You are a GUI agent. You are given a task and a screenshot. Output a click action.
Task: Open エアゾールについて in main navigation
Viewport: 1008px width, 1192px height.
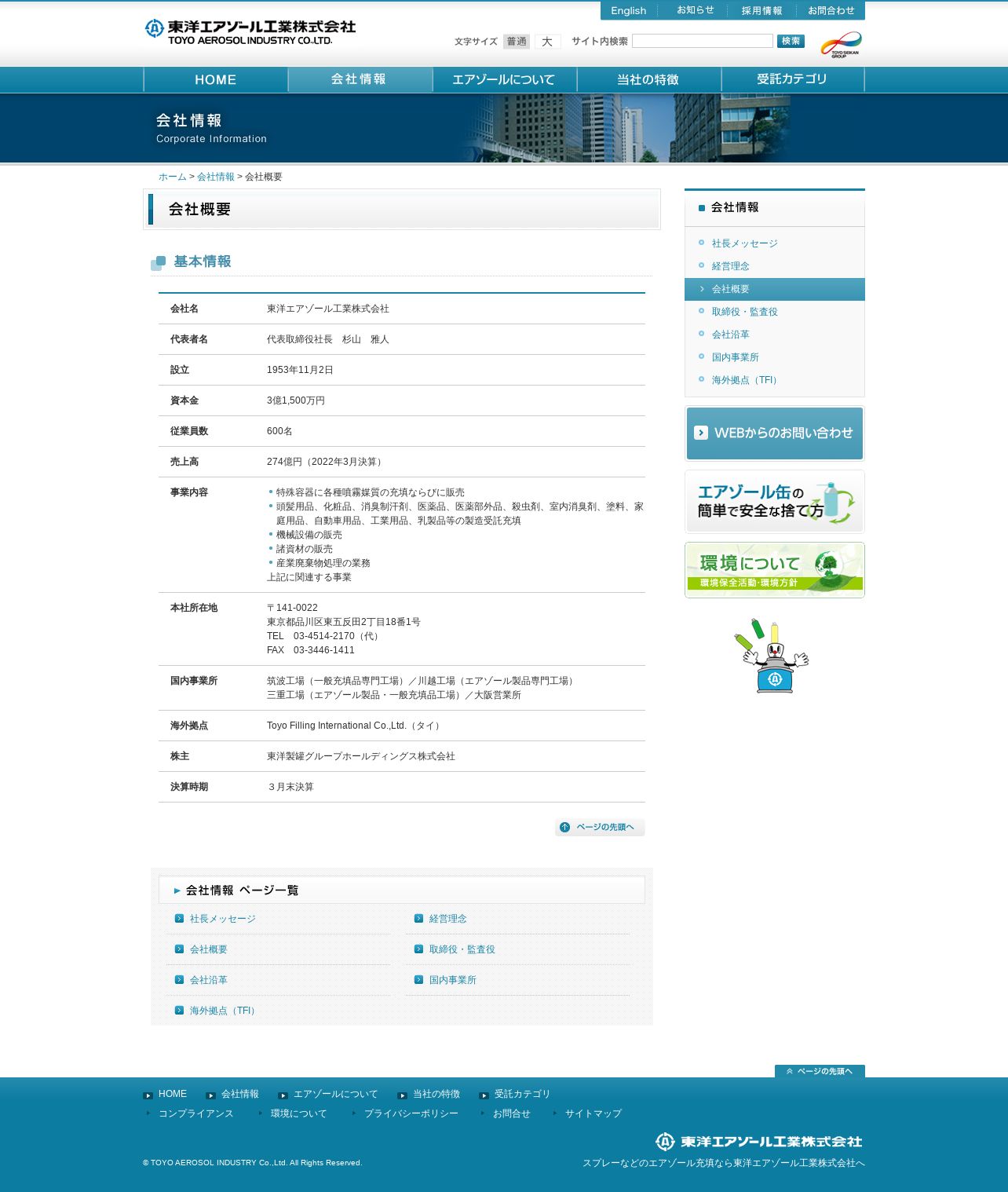(x=505, y=79)
